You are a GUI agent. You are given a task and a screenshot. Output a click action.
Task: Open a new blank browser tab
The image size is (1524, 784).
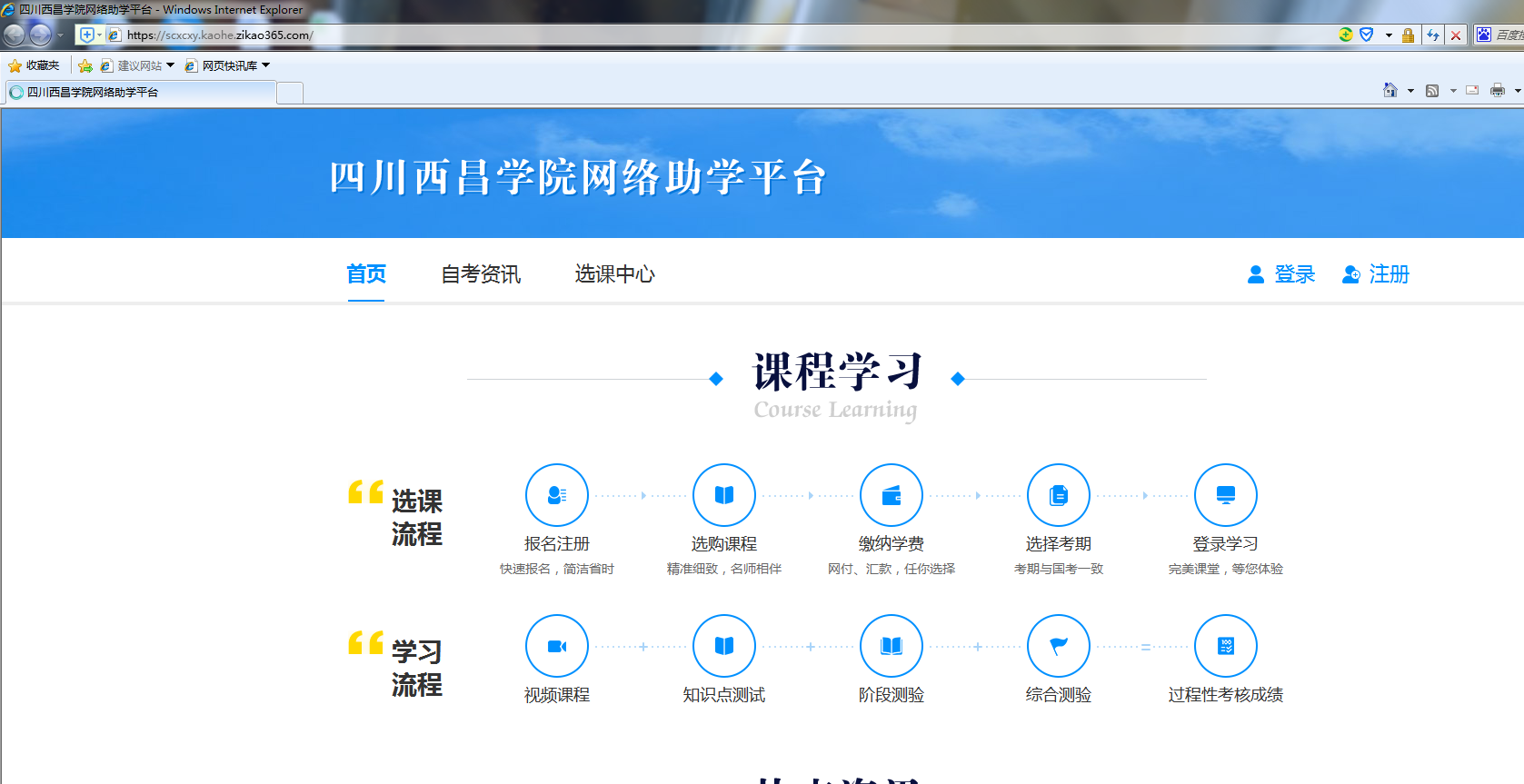click(290, 93)
